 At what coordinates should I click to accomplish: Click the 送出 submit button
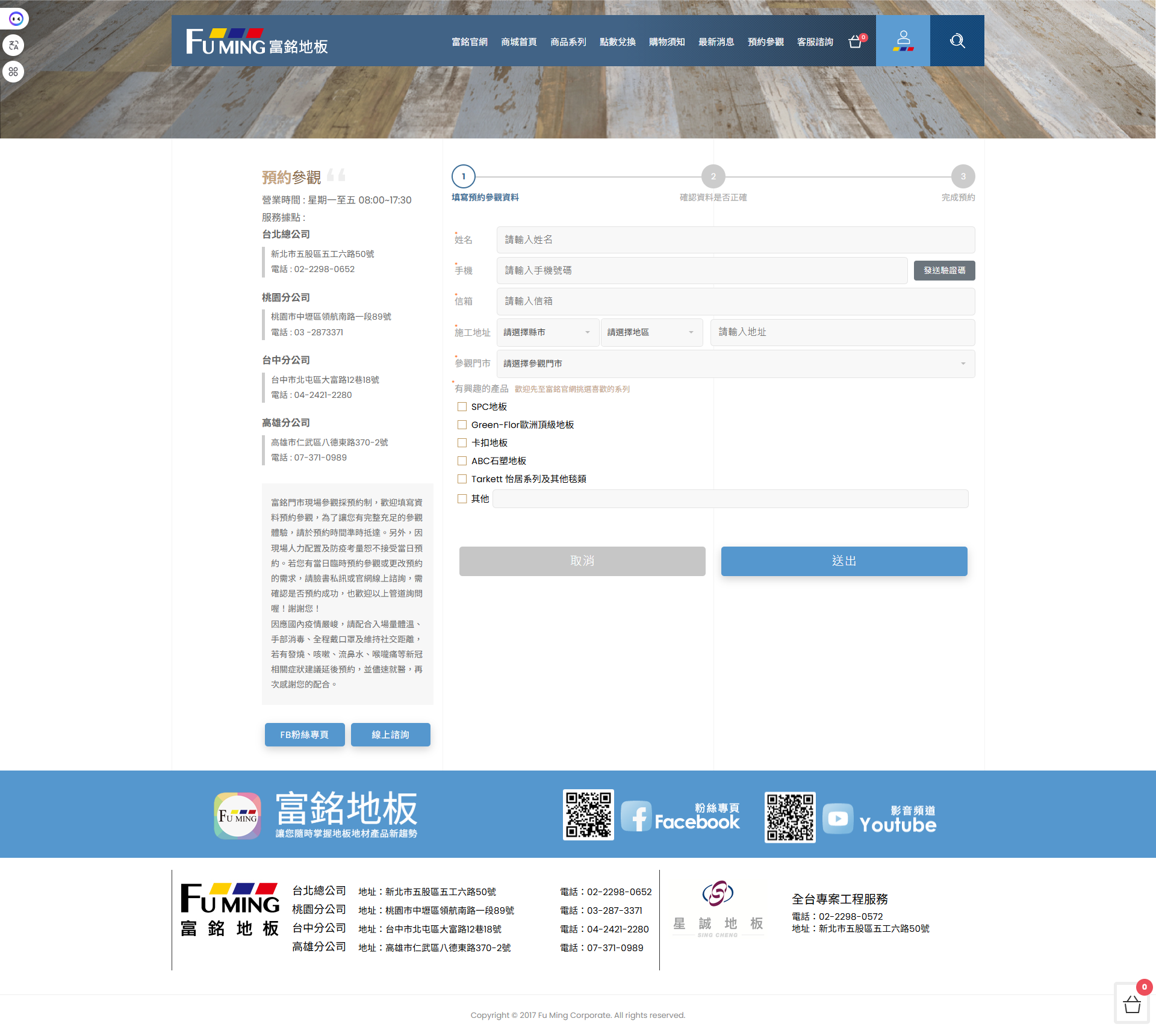844,561
